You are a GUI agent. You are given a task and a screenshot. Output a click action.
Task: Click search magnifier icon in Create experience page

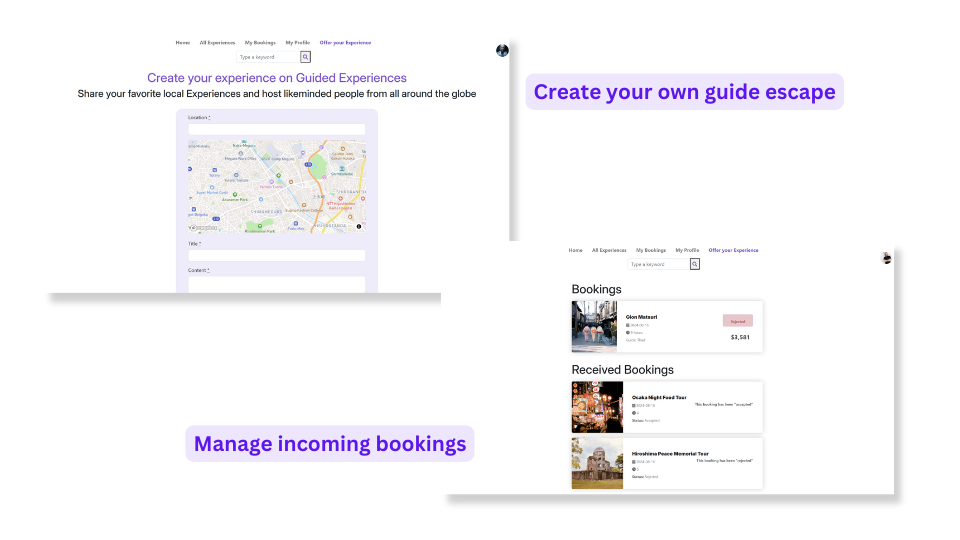point(306,57)
